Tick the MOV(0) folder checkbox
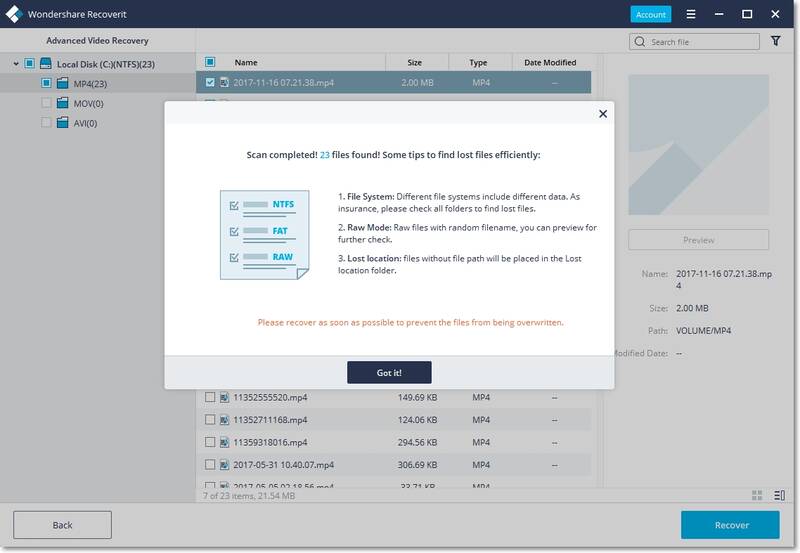The height and width of the screenshot is (553, 800). click(46, 103)
